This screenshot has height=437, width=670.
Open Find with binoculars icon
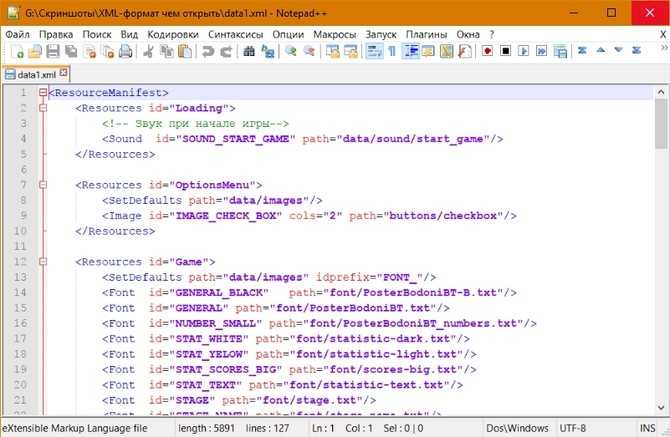pos(249,52)
